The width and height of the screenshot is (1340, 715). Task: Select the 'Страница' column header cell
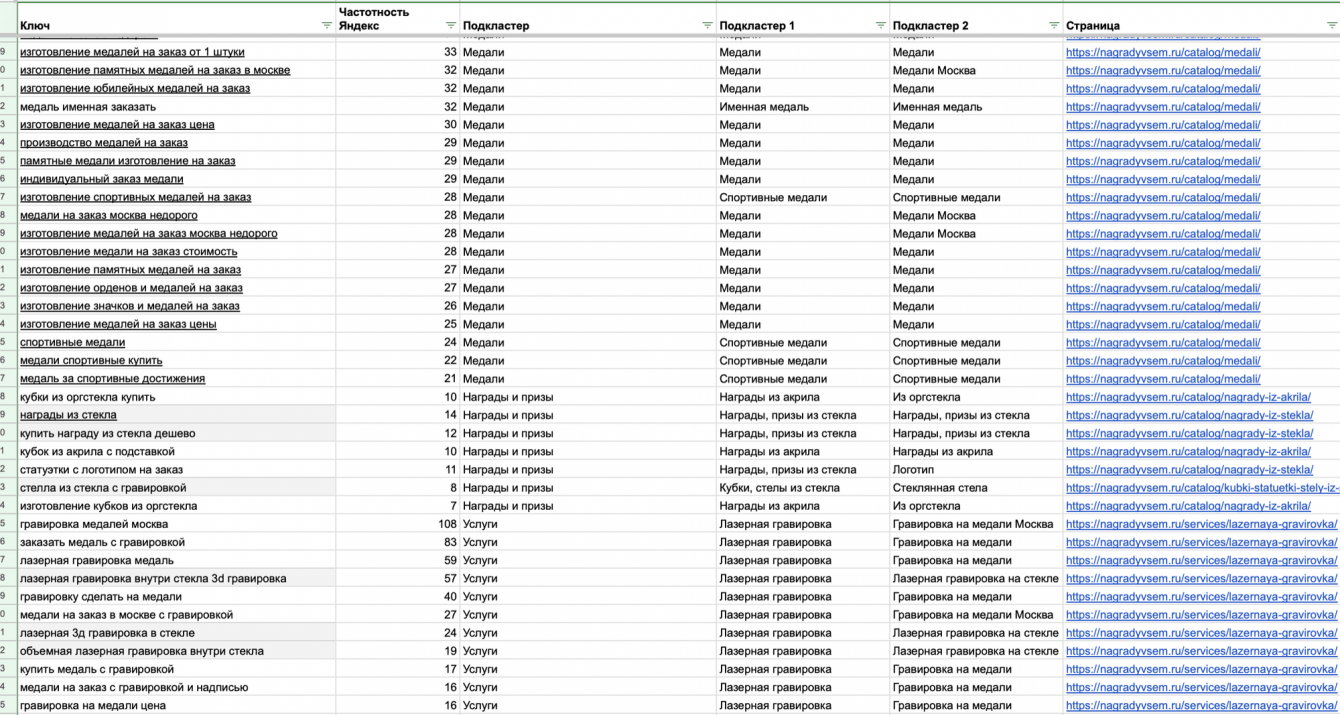click(x=1180, y=26)
